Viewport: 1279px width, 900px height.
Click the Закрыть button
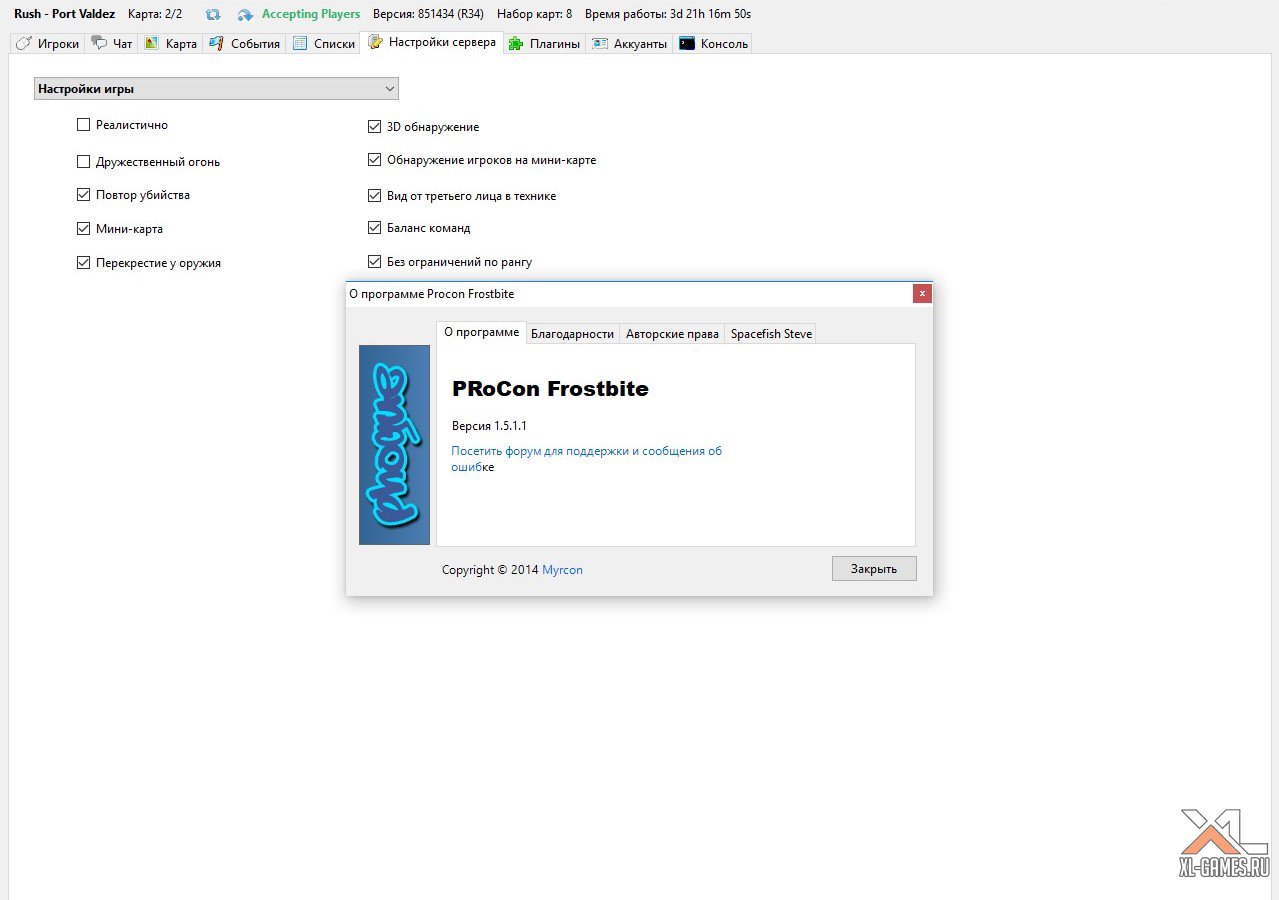[874, 568]
